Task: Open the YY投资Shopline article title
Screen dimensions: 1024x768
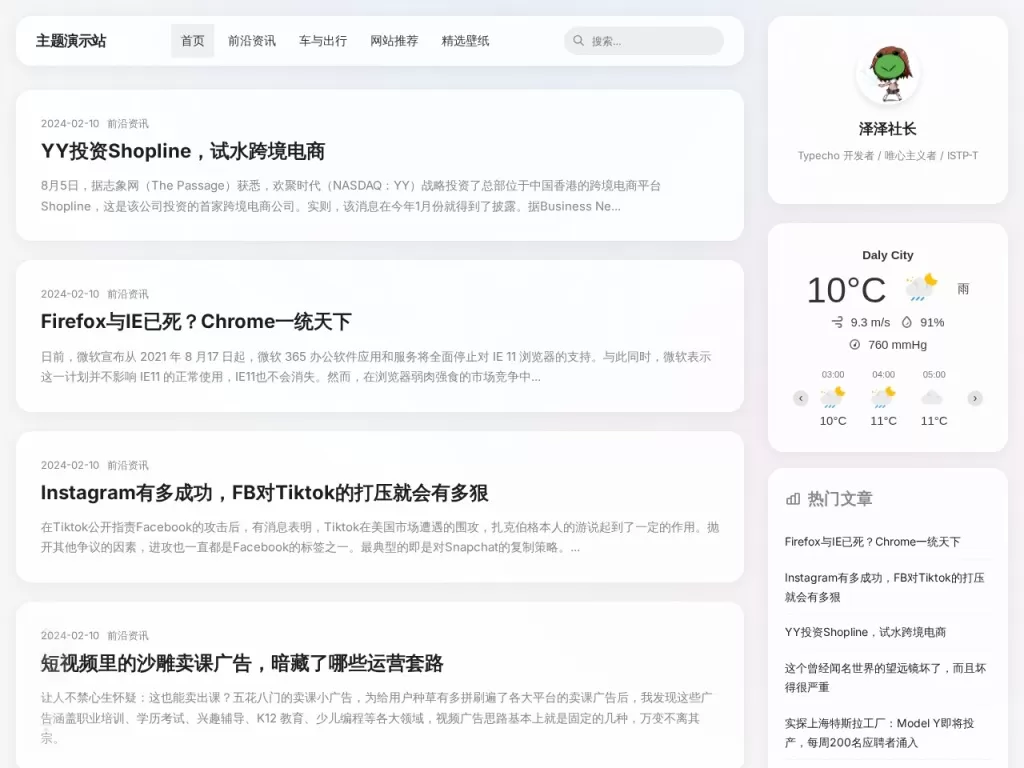Action: point(182,151)
